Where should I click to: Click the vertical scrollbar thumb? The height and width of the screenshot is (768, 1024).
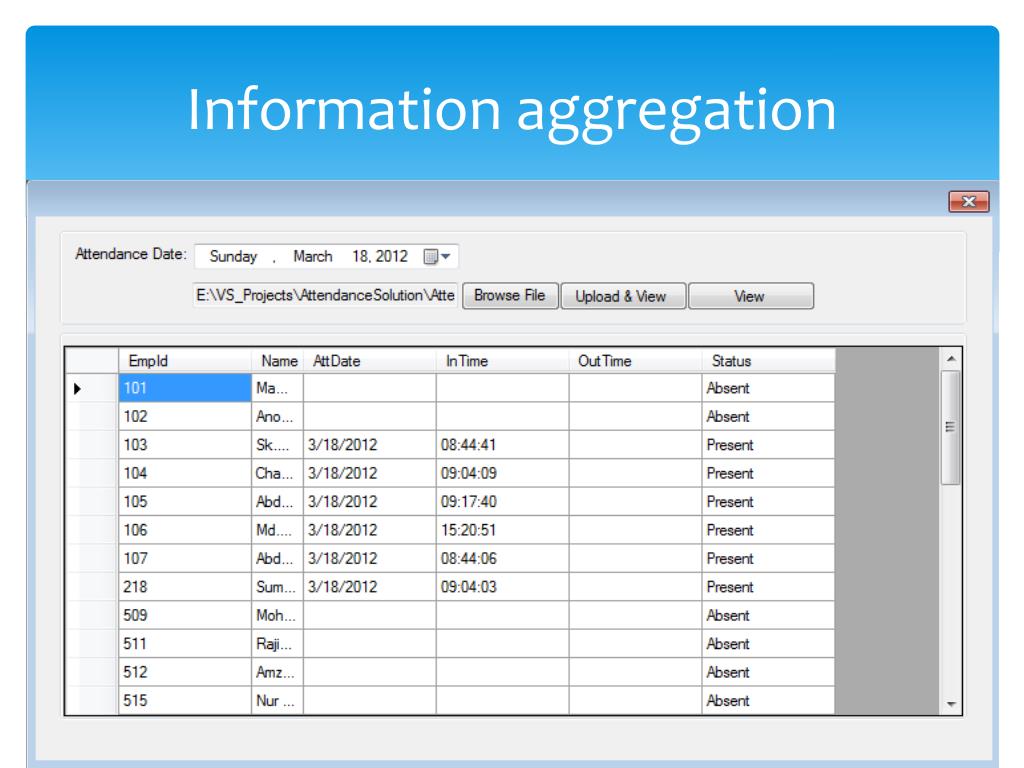951,428
